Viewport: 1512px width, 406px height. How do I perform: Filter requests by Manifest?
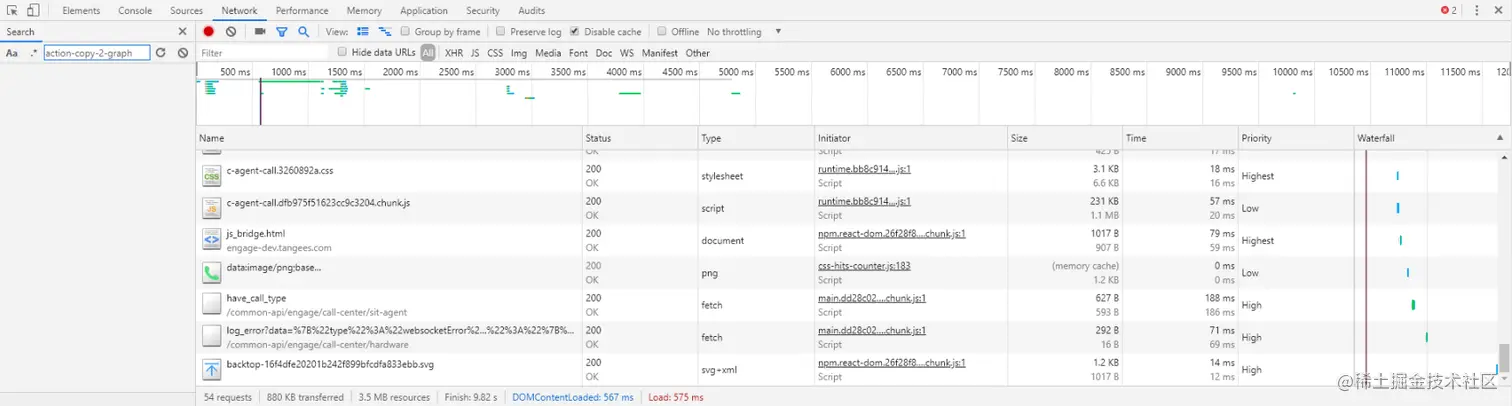[x=660, y=53]
